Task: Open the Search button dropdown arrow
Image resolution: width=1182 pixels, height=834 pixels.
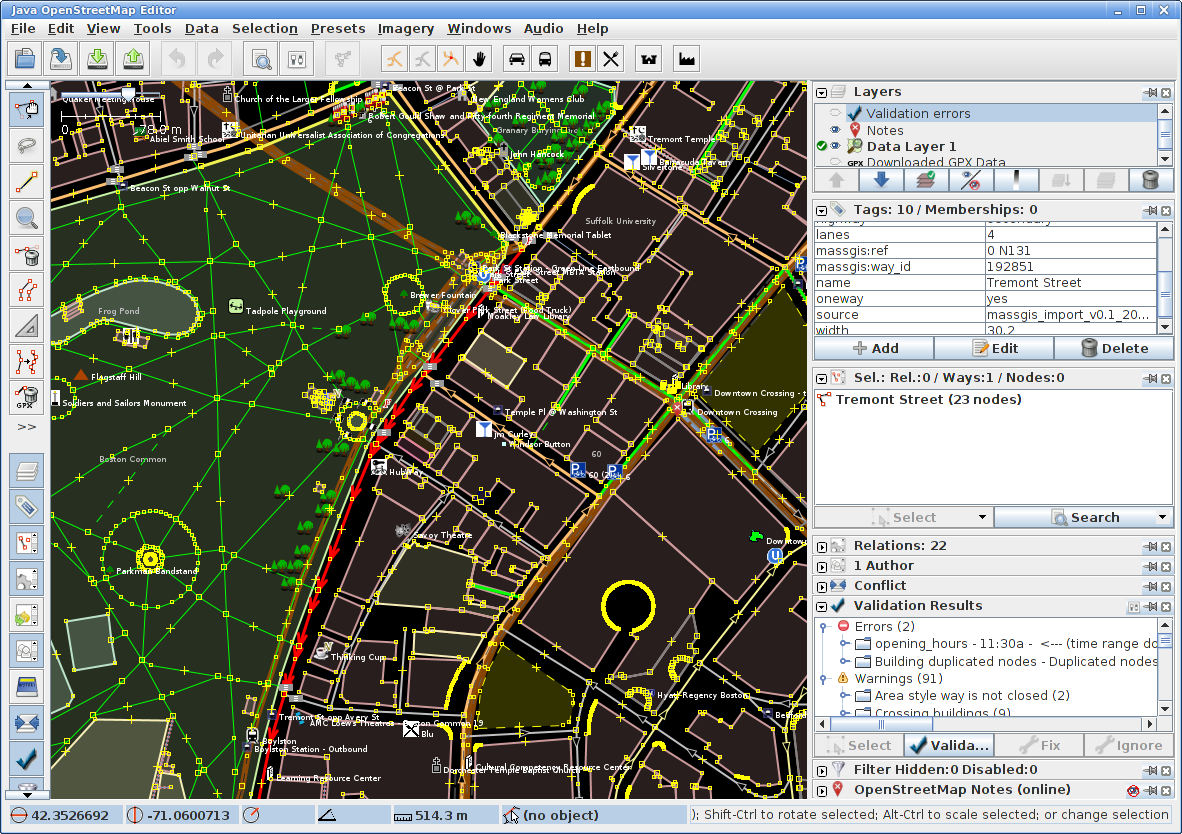Action: click(x=1162, y=518)
